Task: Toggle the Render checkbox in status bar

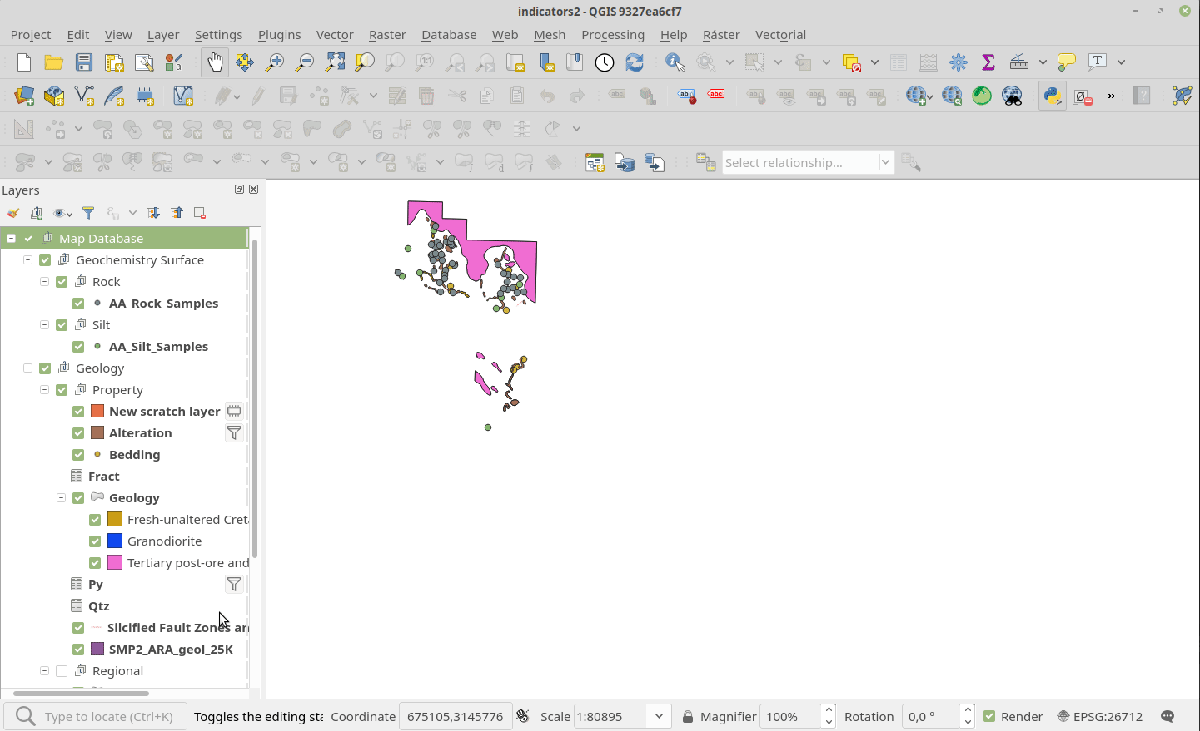Action: pos(989,716)
